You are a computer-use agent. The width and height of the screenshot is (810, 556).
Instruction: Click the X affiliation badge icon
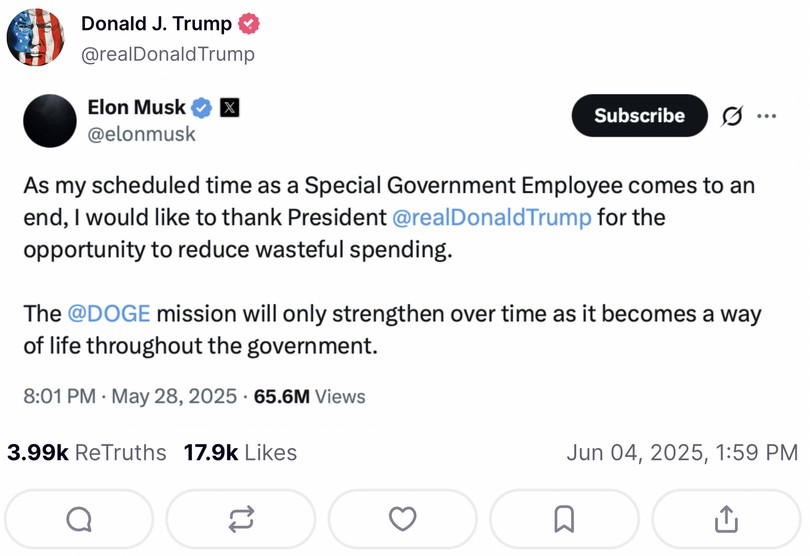[229, 107]
